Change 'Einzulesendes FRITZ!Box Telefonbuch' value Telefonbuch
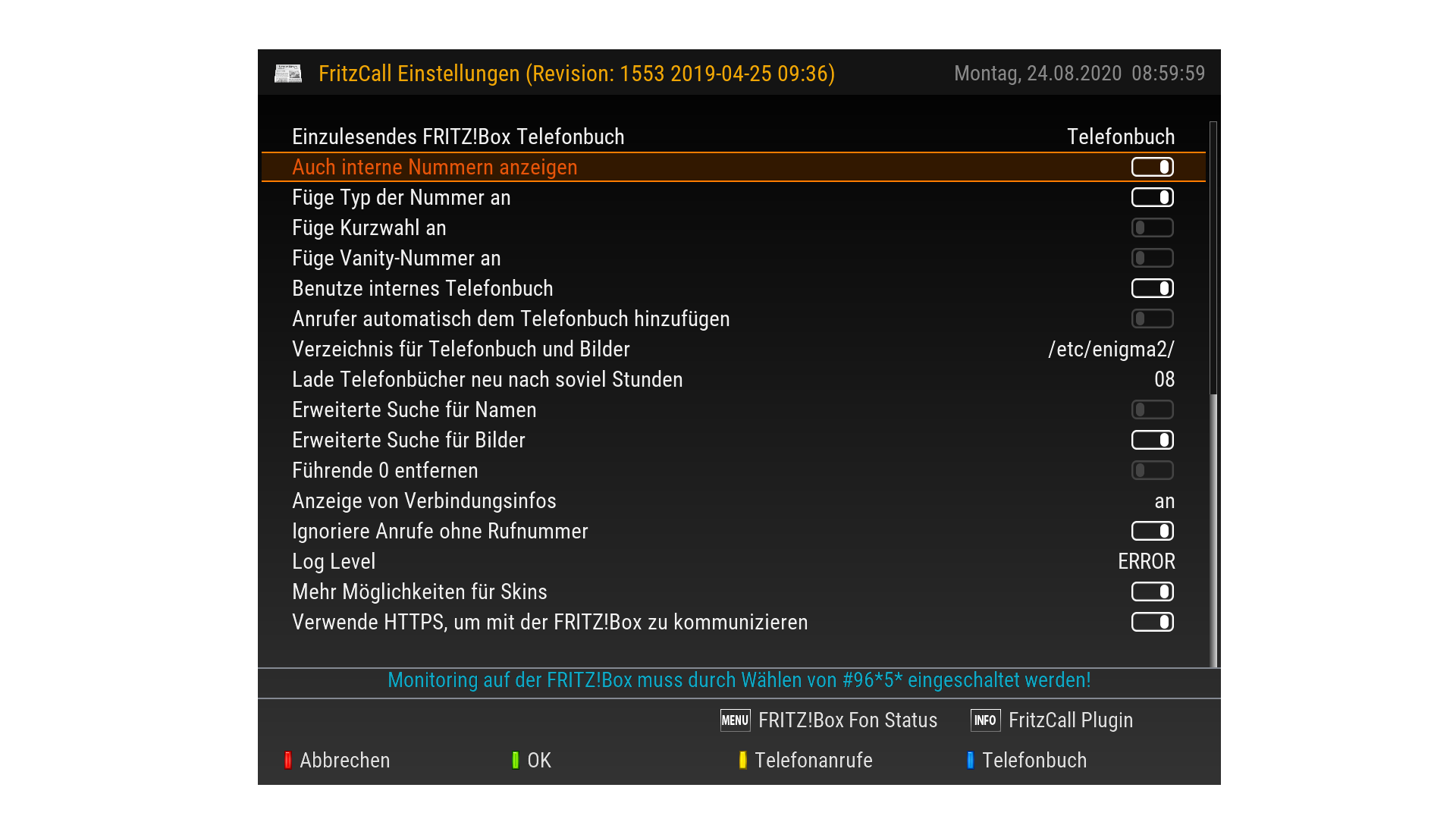Viewport: 1456px width, 819px height. (1120, 136)
